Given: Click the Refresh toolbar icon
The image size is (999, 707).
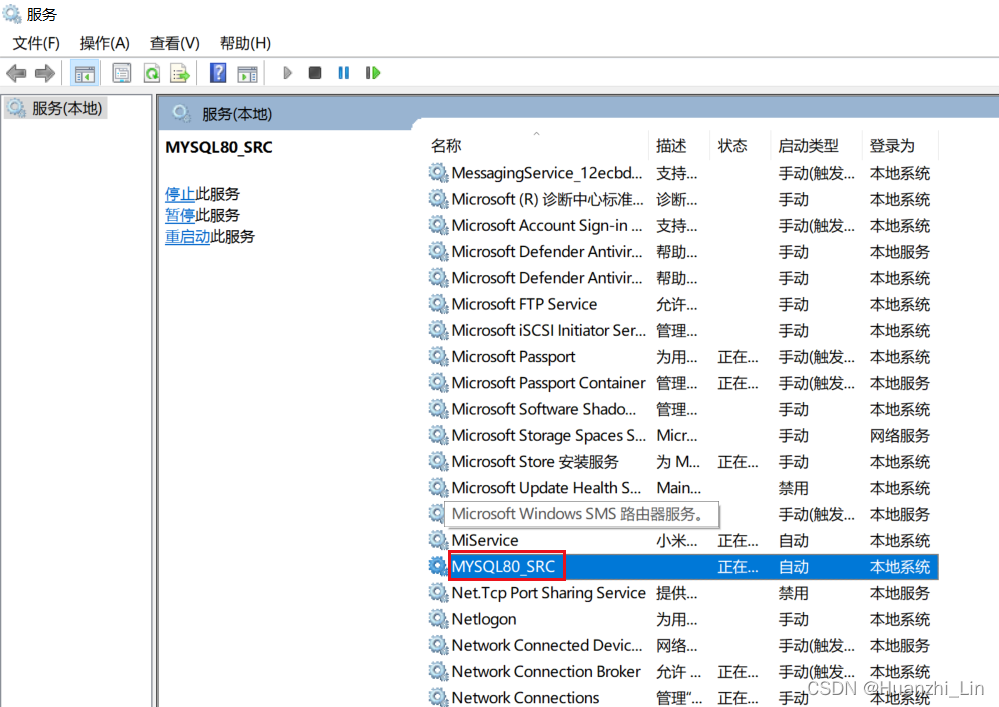Looking at the screenshot, I should pyautogui.click(x=152, y=73).
